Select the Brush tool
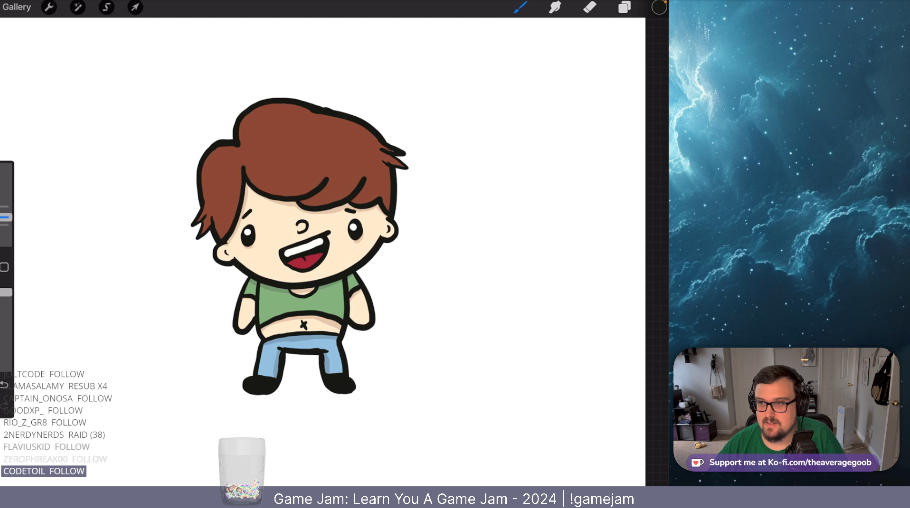This screenshot has height=508, width=910. tap(520, 7)
